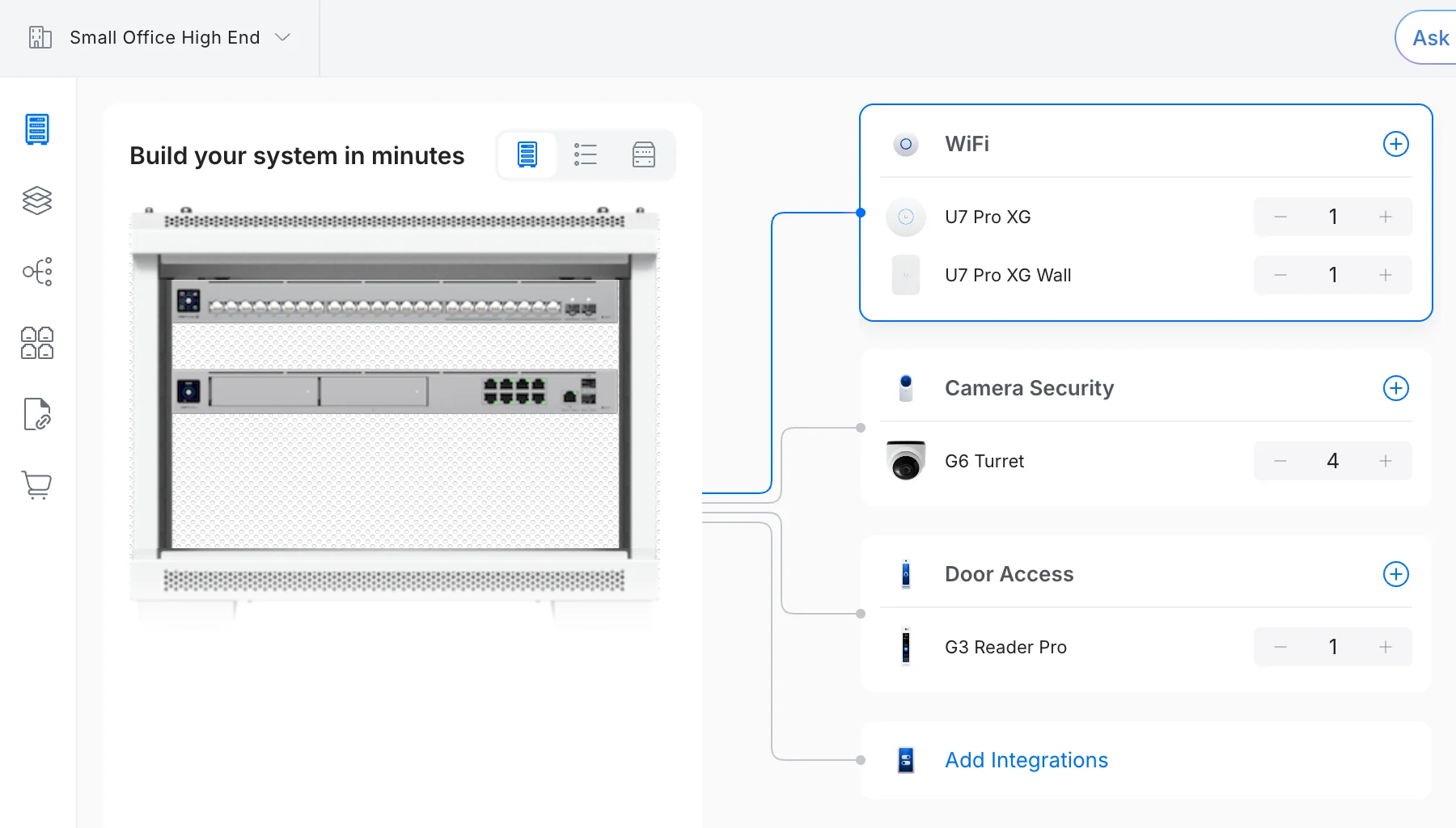Viewport: 1456px width, 828px height.
Task: Increase U7 Pro XG quantity
Action: tap(1386, 217)
